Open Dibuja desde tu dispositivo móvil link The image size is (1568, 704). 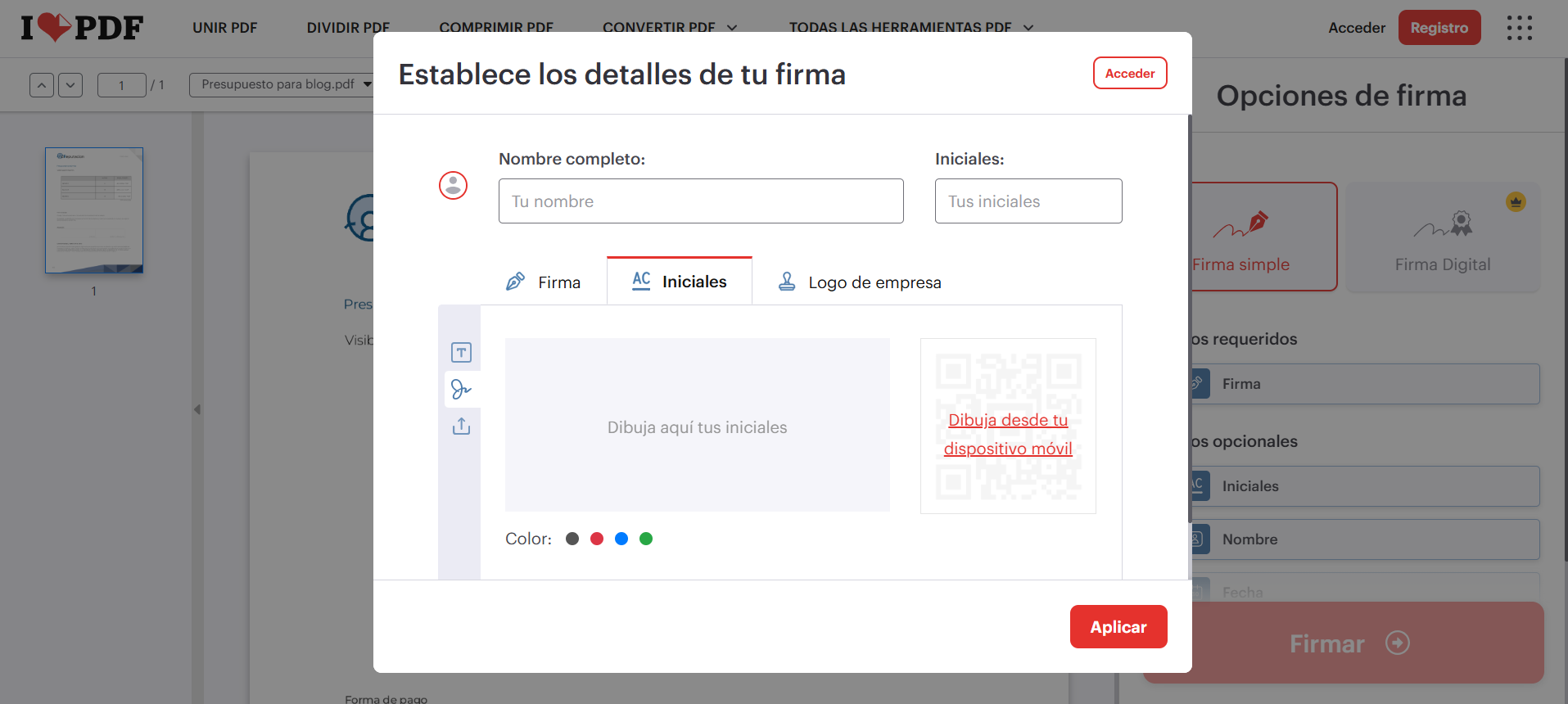click(1008, 434)
